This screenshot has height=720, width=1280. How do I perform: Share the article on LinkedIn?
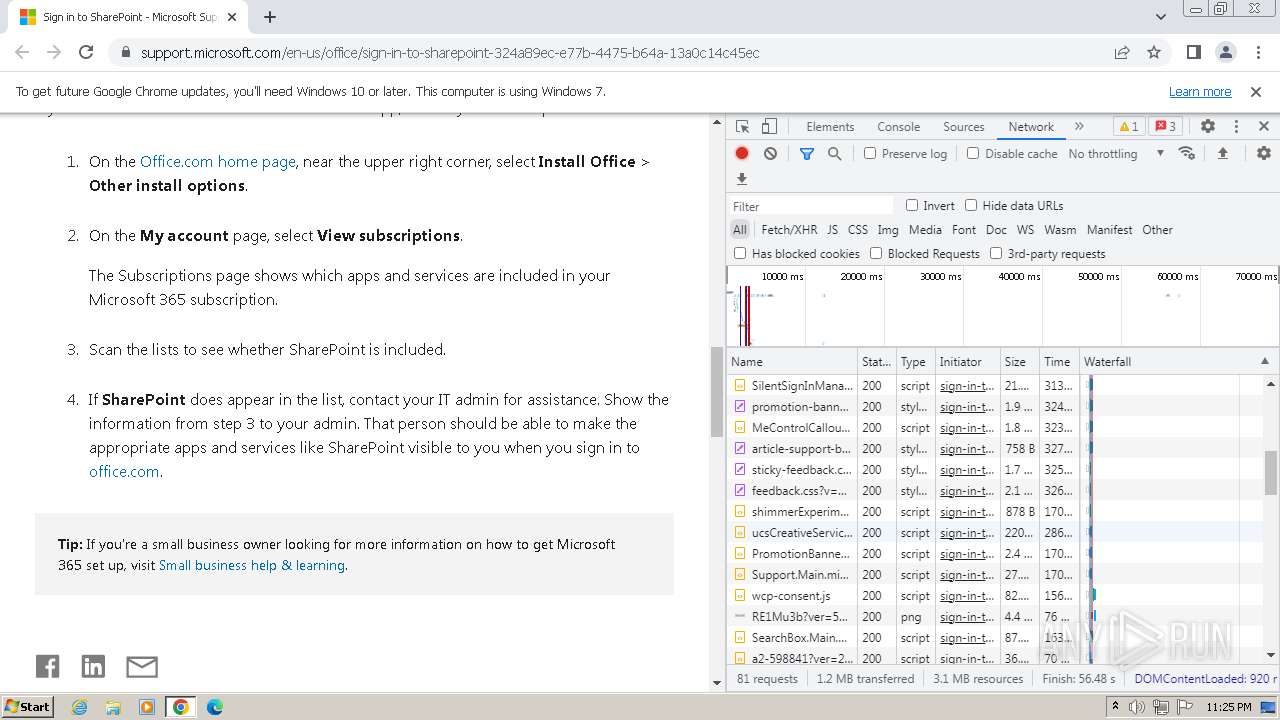click(x=93, y=667)
